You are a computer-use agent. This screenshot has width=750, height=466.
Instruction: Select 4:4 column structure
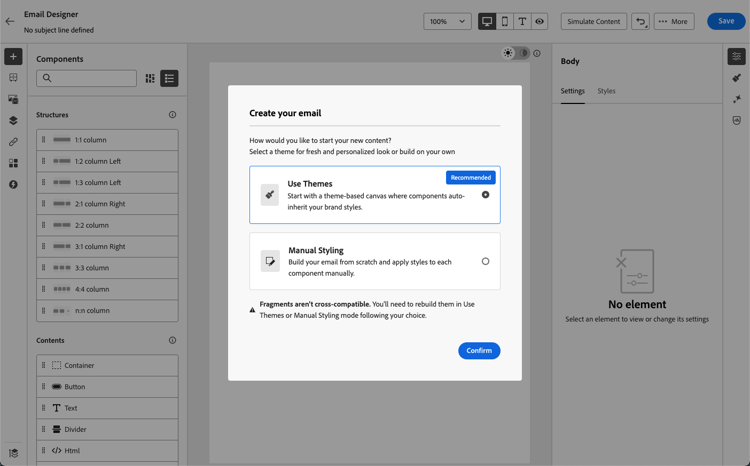tap(107, 289)
